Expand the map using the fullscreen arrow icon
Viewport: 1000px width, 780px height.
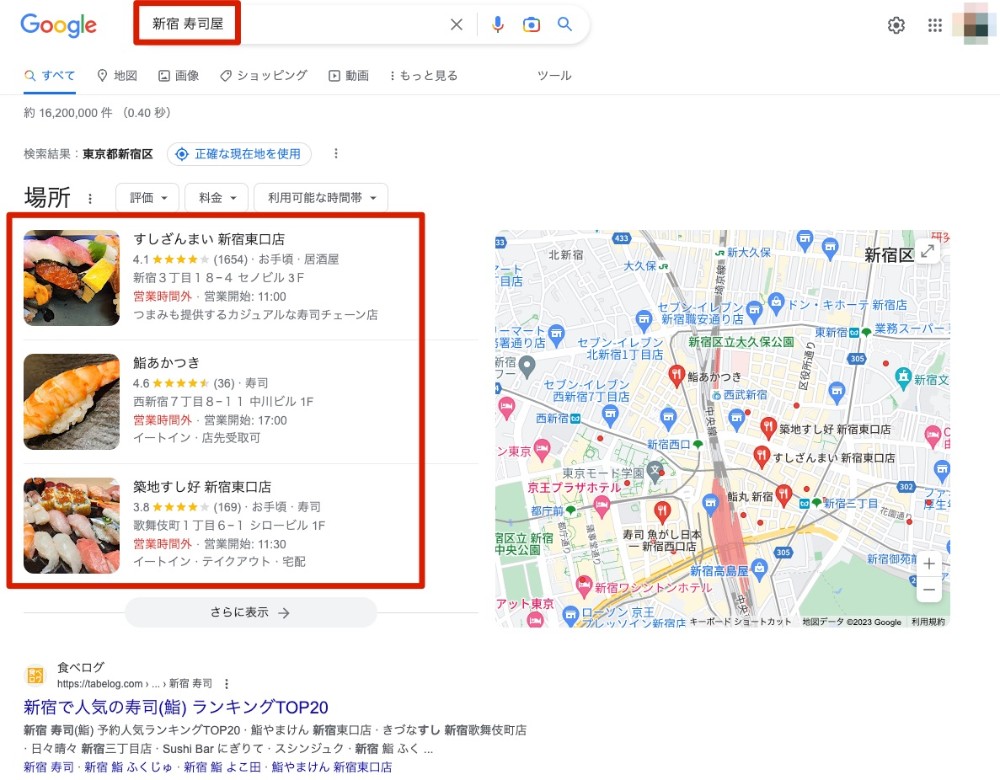click(928, 252)
